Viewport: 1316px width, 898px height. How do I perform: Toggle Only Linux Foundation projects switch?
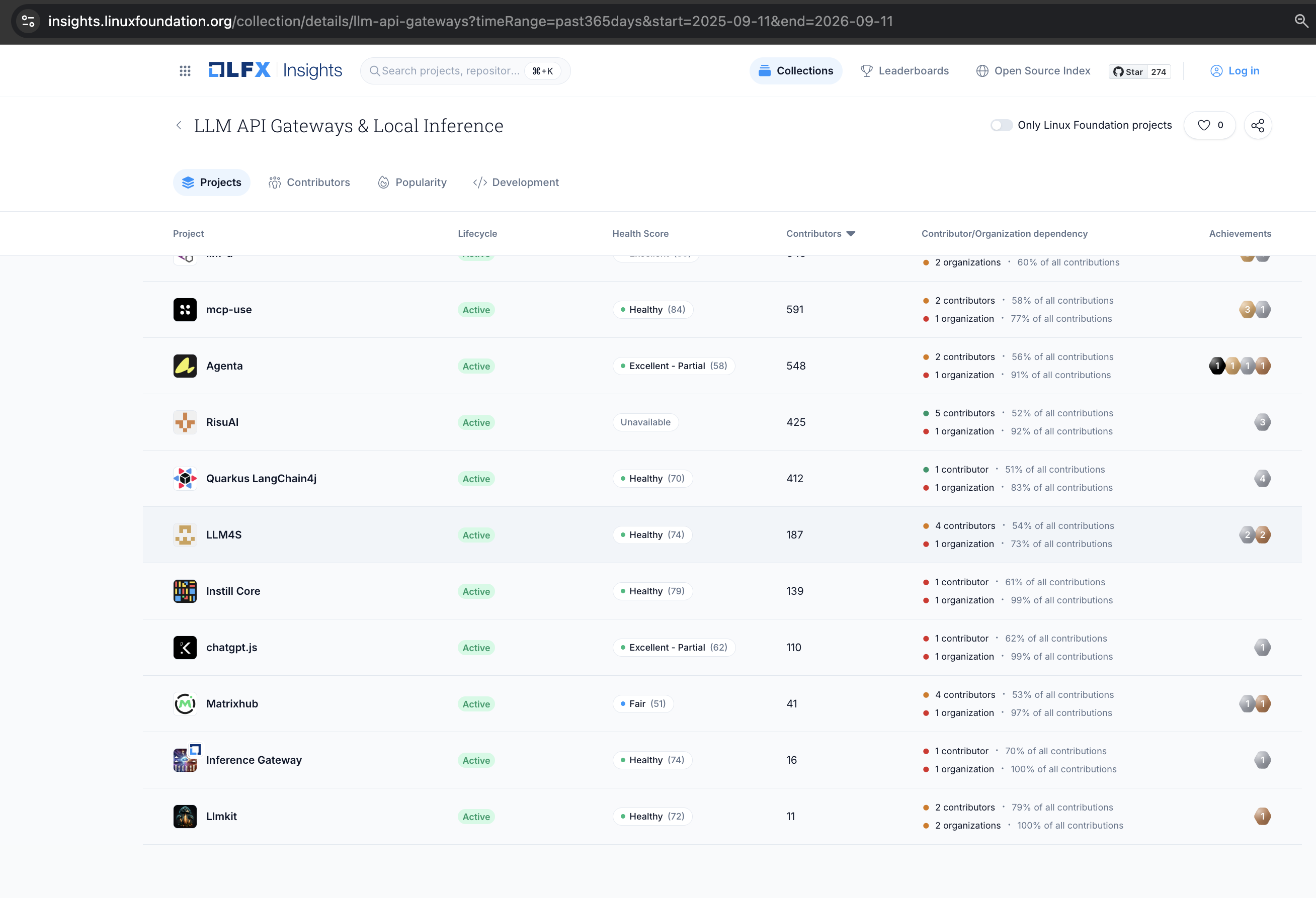pos(1001,125)
